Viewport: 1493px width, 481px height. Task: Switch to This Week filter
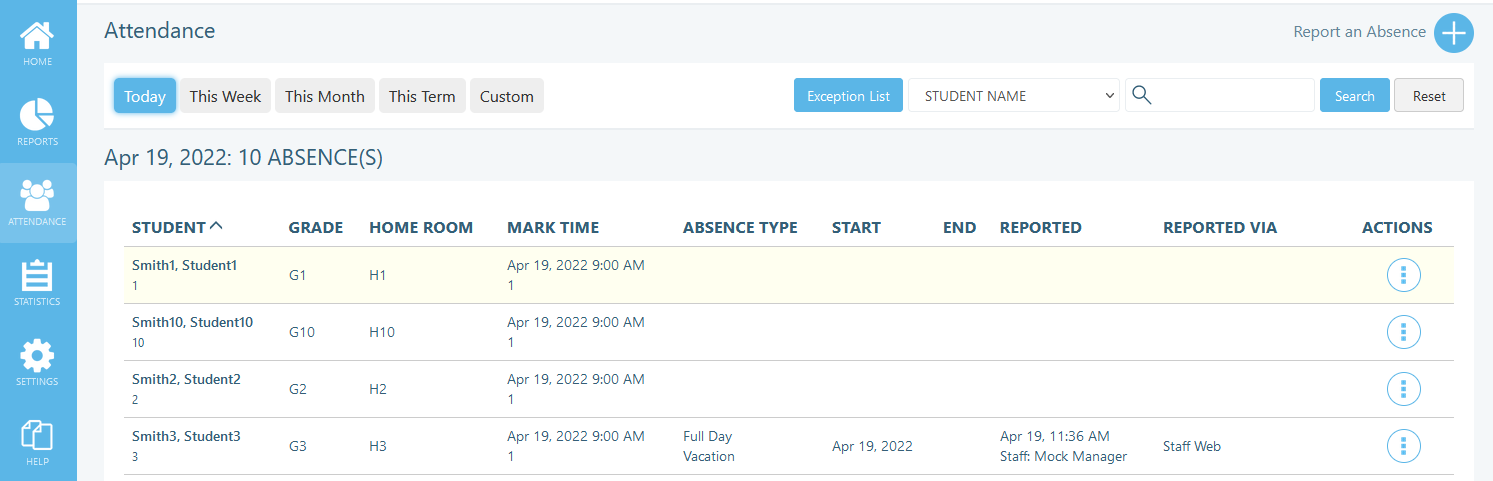225,96
